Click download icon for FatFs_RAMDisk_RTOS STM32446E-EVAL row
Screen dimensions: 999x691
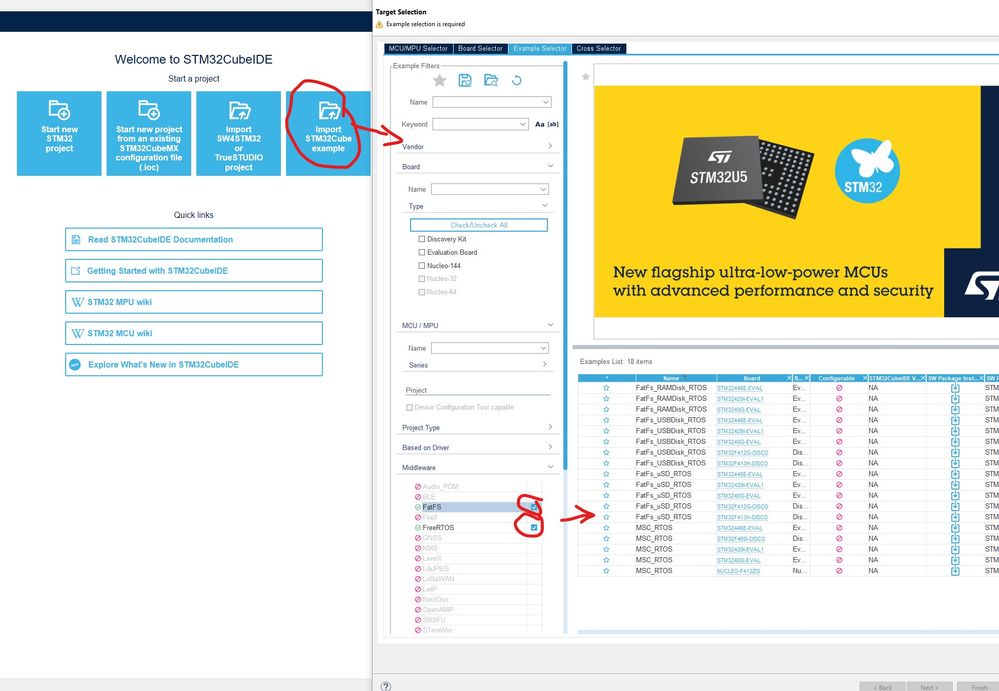pyautogui.click(x=955, y=388)
